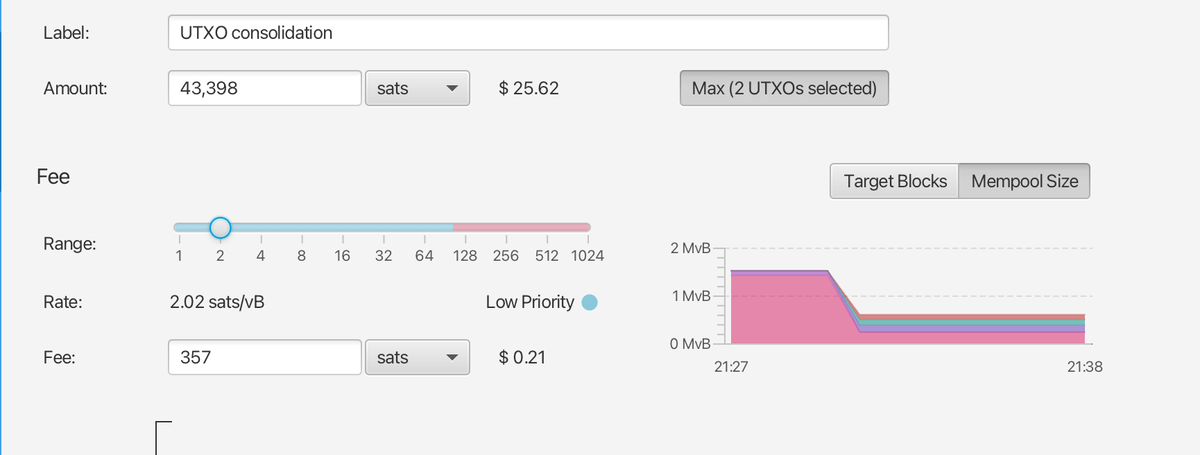Click the Label text field
This screenshot has width=1200, height=455.
coord(527,33)
